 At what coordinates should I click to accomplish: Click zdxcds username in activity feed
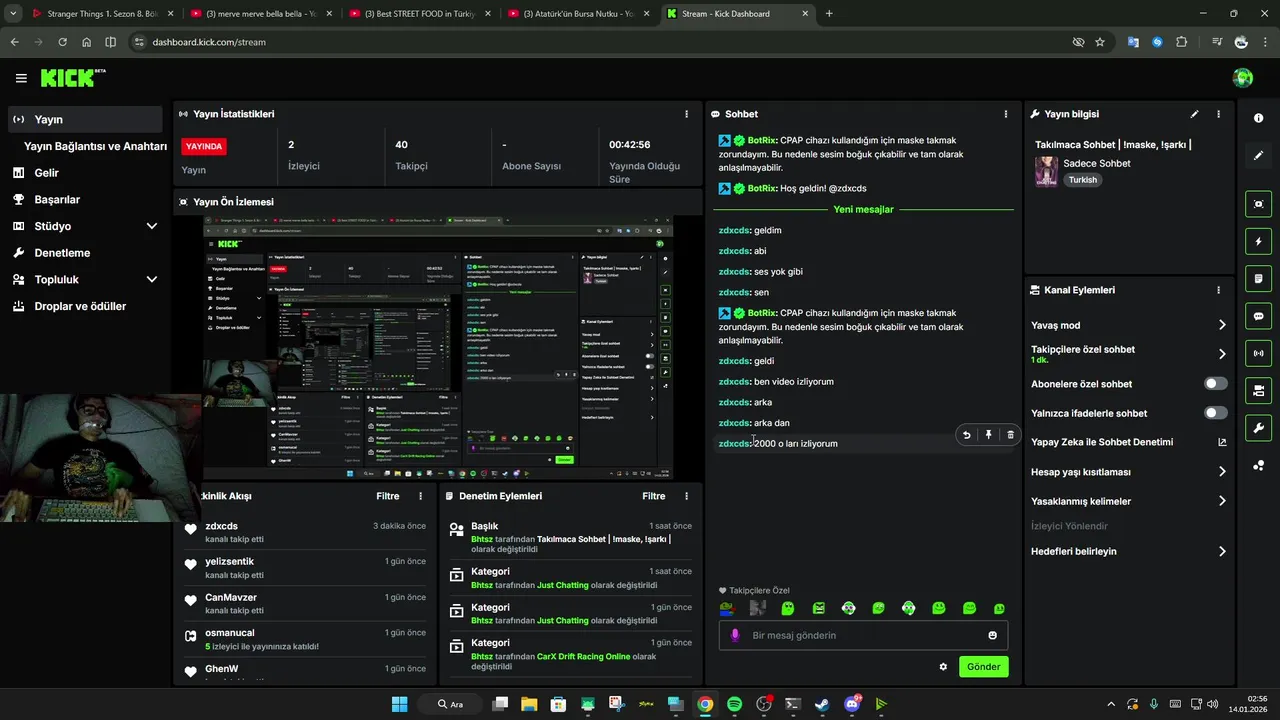222,526
